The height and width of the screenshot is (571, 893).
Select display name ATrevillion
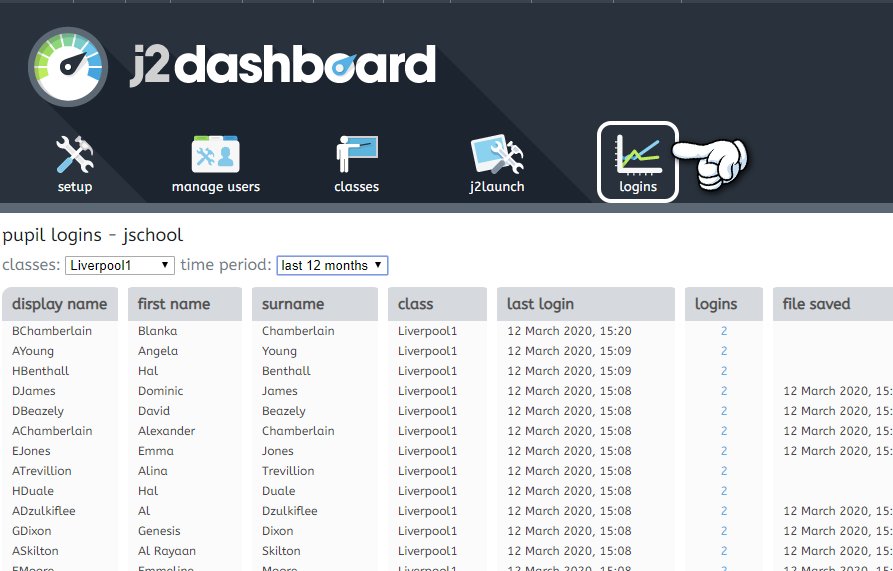click(42, 471)
